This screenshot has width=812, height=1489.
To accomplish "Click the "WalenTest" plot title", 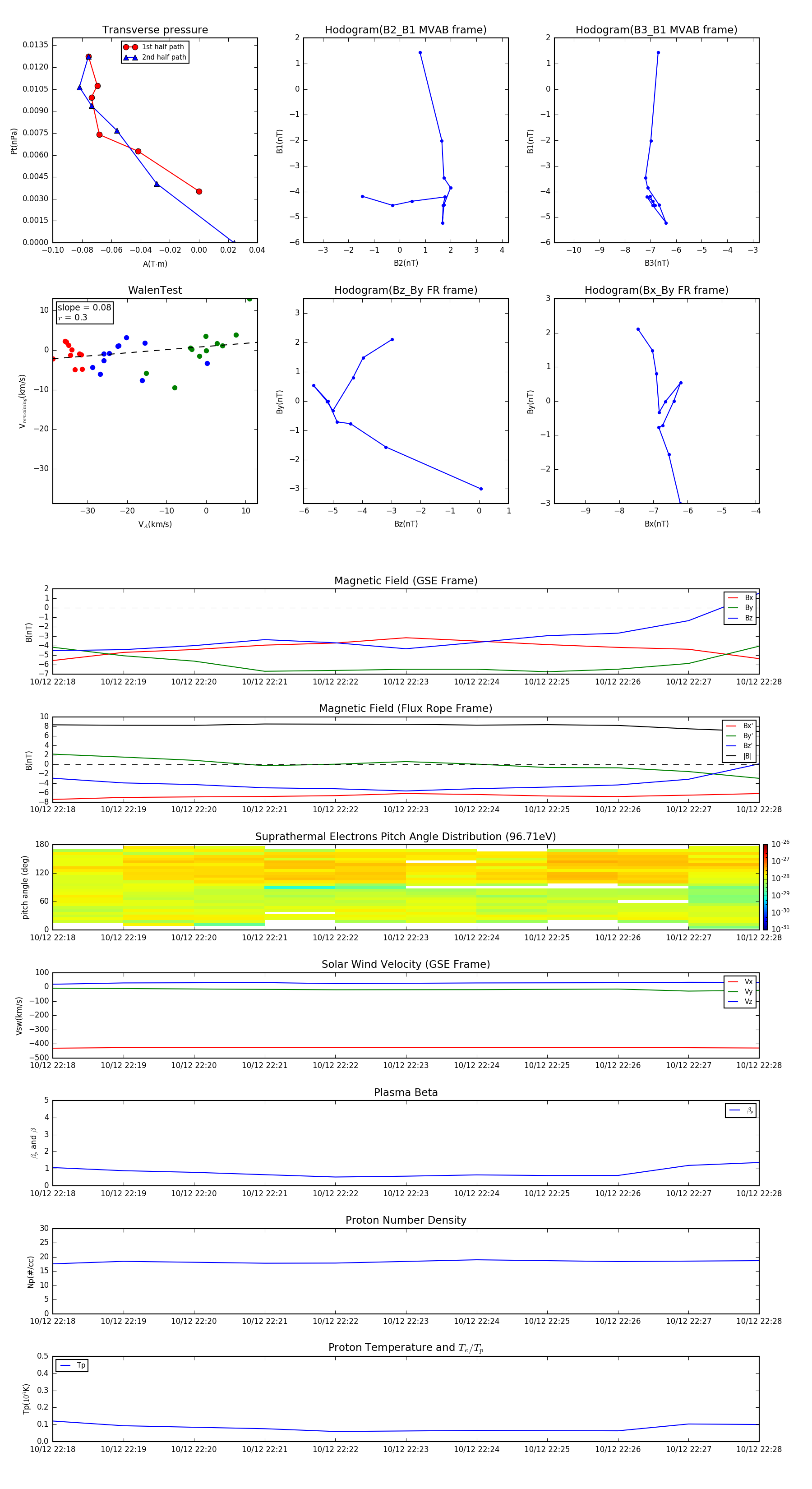I will point(155,290).
